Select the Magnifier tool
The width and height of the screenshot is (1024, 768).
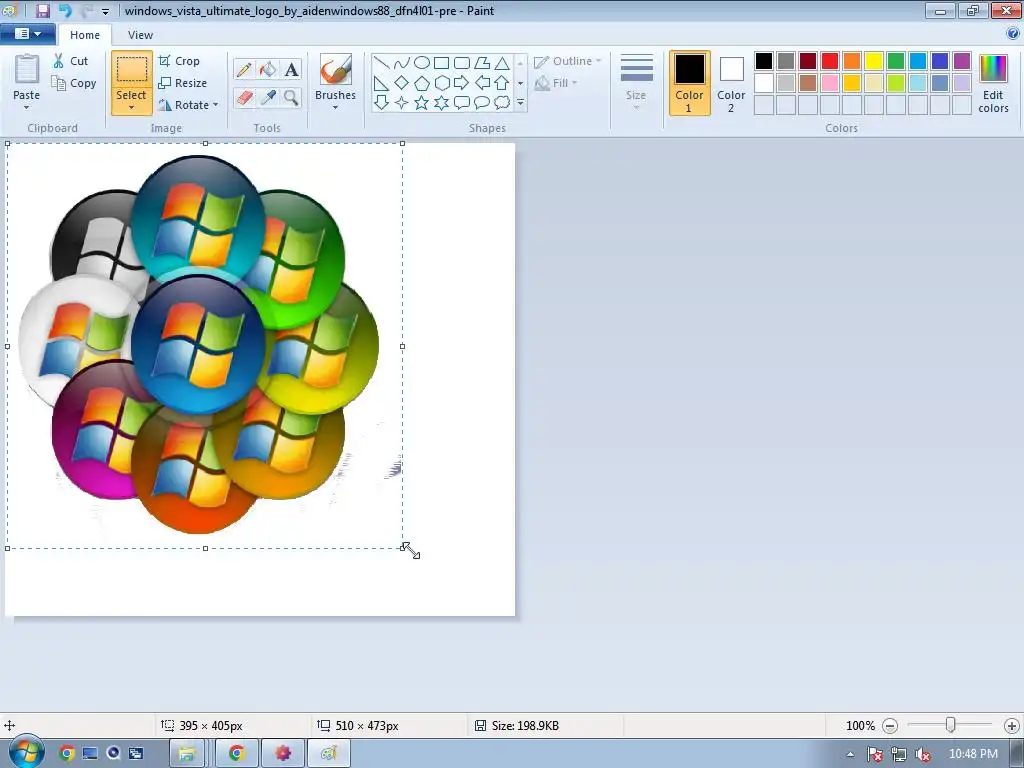click(291, 98)
